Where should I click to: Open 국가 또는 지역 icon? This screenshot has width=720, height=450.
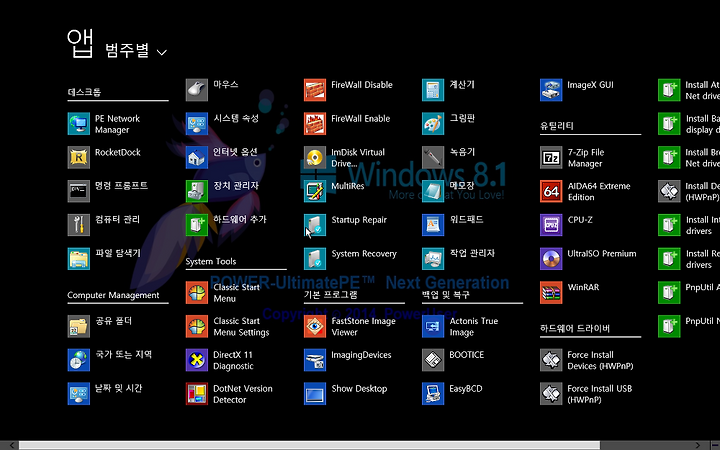point(79,360)
